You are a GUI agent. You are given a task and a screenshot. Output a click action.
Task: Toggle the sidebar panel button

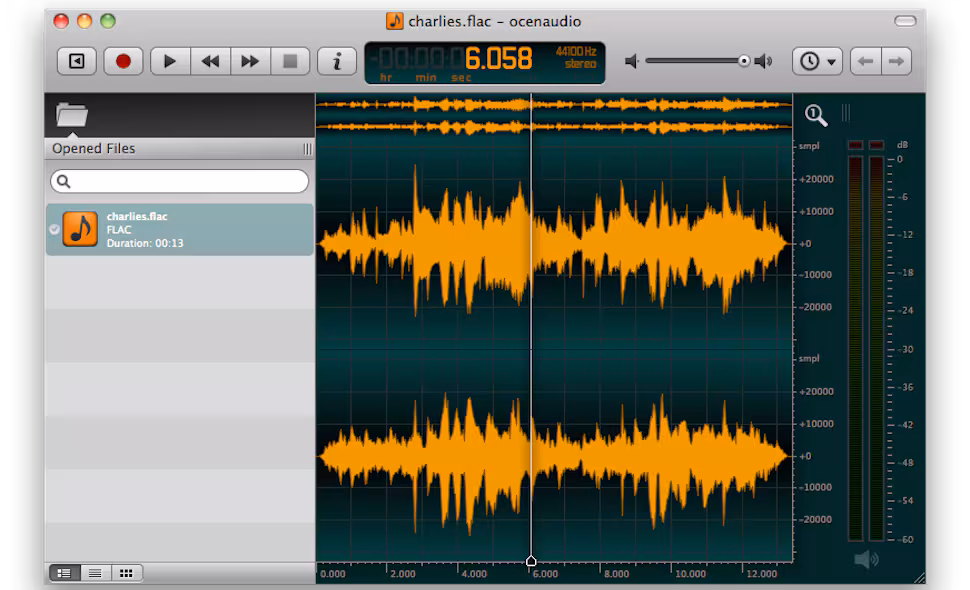click(x=77, y=61)
